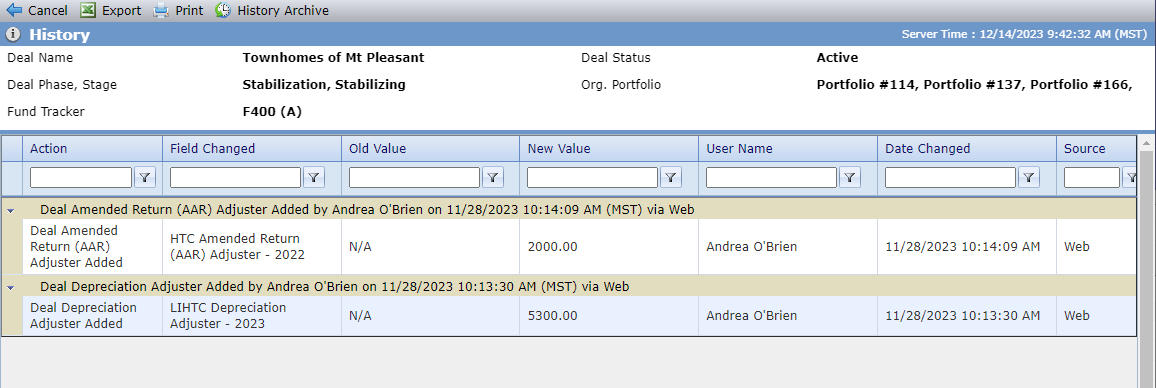Click the vertical scrollbar up arrow
Screen dimensions: 1156x388
pos(1146,142)
